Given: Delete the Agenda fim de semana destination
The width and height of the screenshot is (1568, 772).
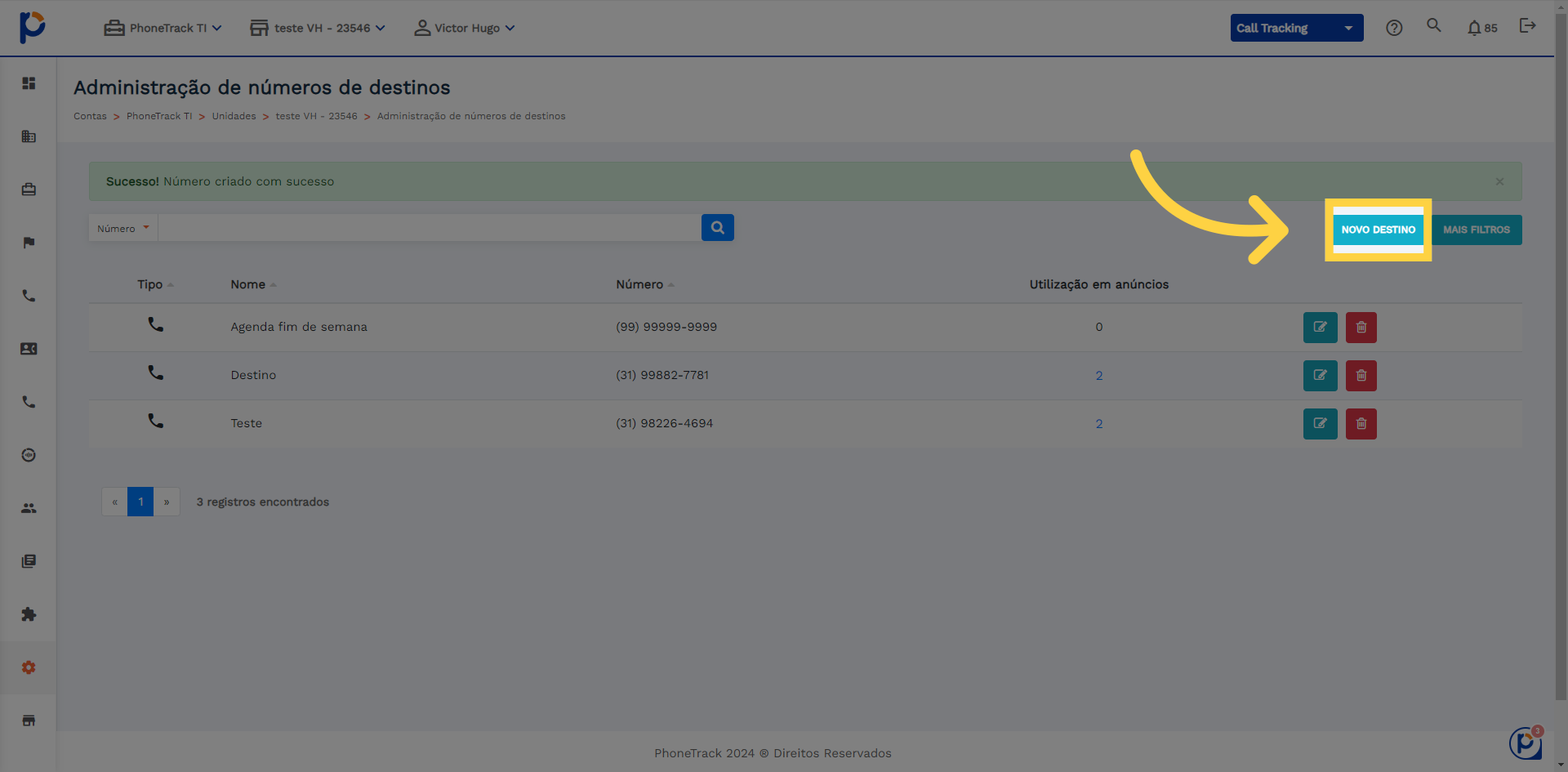Looking at the screenshot, I should (x=1361, y=328).
